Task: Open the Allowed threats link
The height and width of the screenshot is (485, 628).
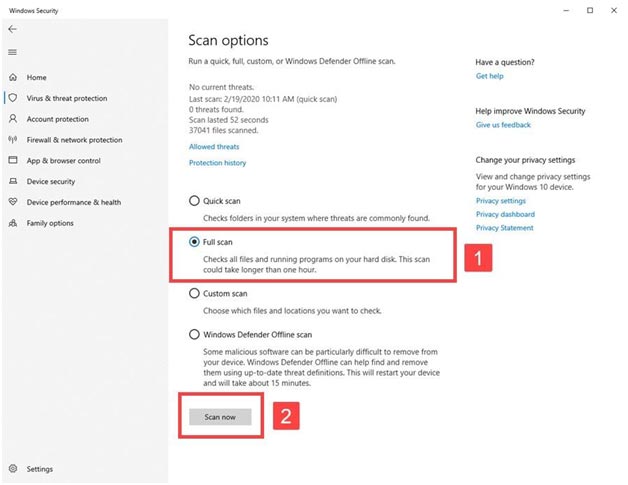Action: (214, 147)
